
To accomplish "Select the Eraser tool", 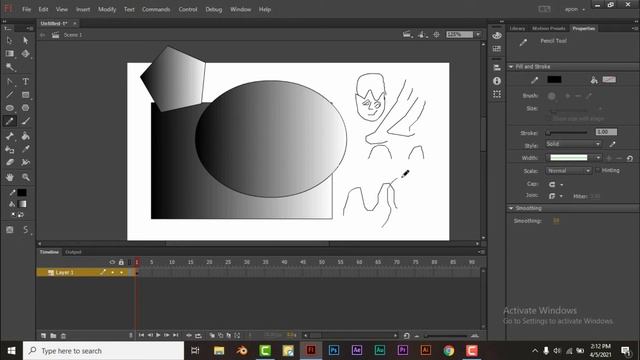I will [x=9, y=162].
